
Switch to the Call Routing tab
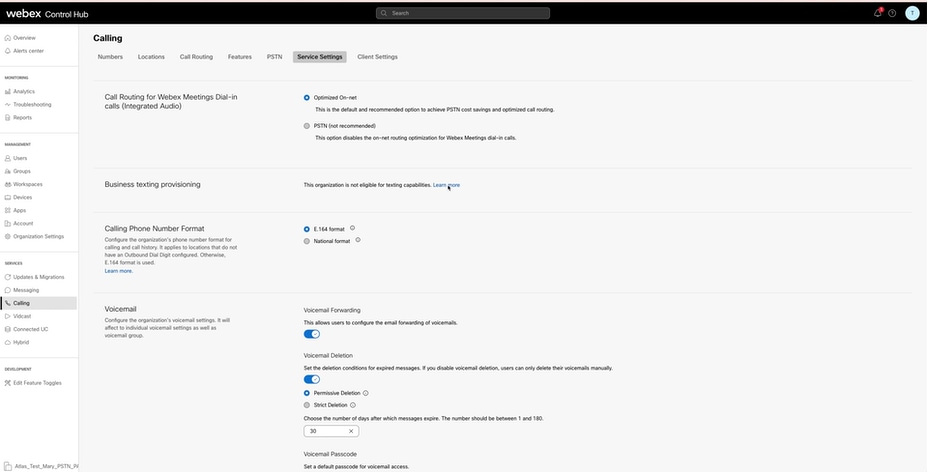(x=196, y=57)
